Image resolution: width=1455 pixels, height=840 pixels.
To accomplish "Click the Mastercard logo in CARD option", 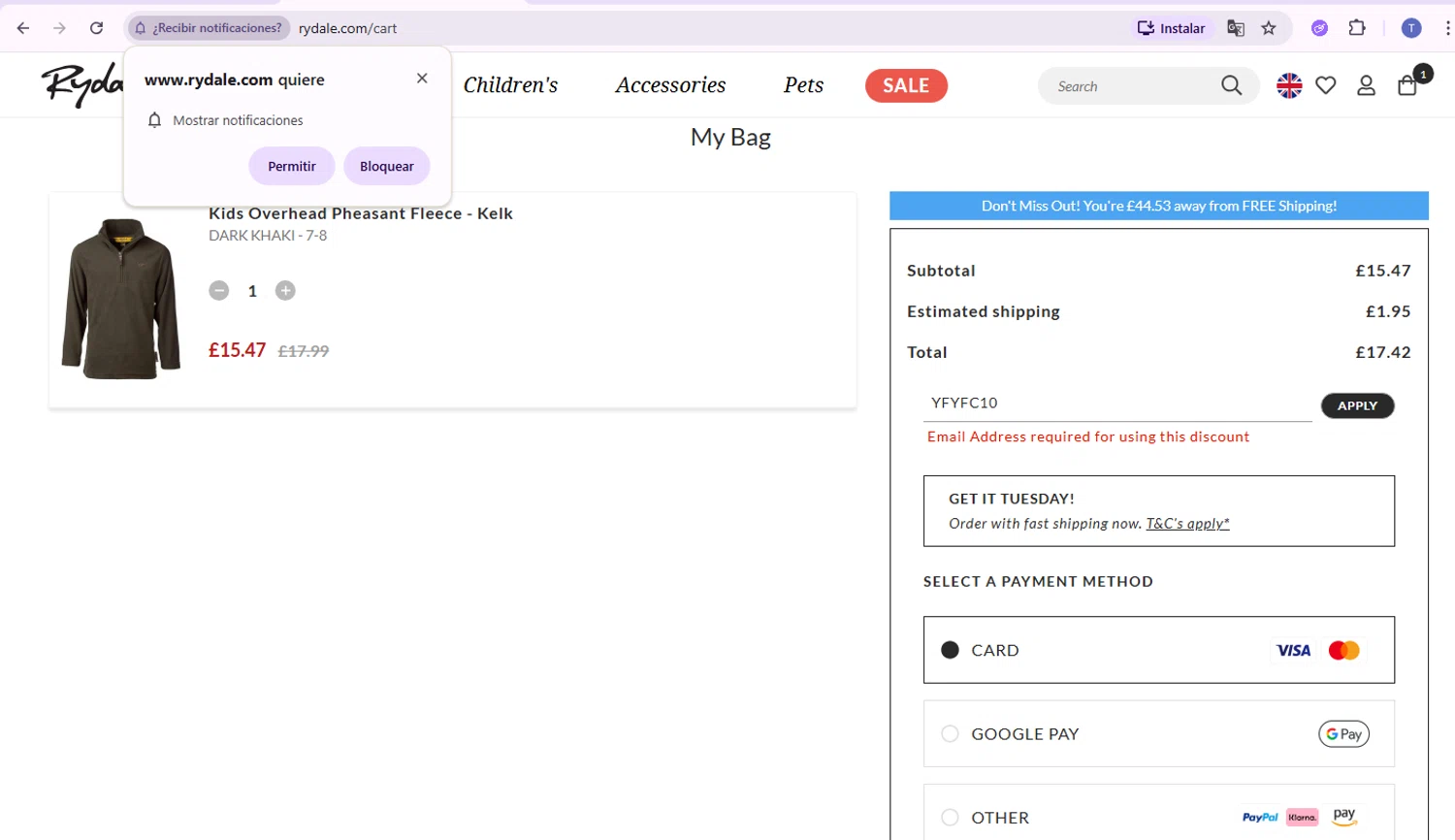I will pyautogui.click(x=1343, y=650).
